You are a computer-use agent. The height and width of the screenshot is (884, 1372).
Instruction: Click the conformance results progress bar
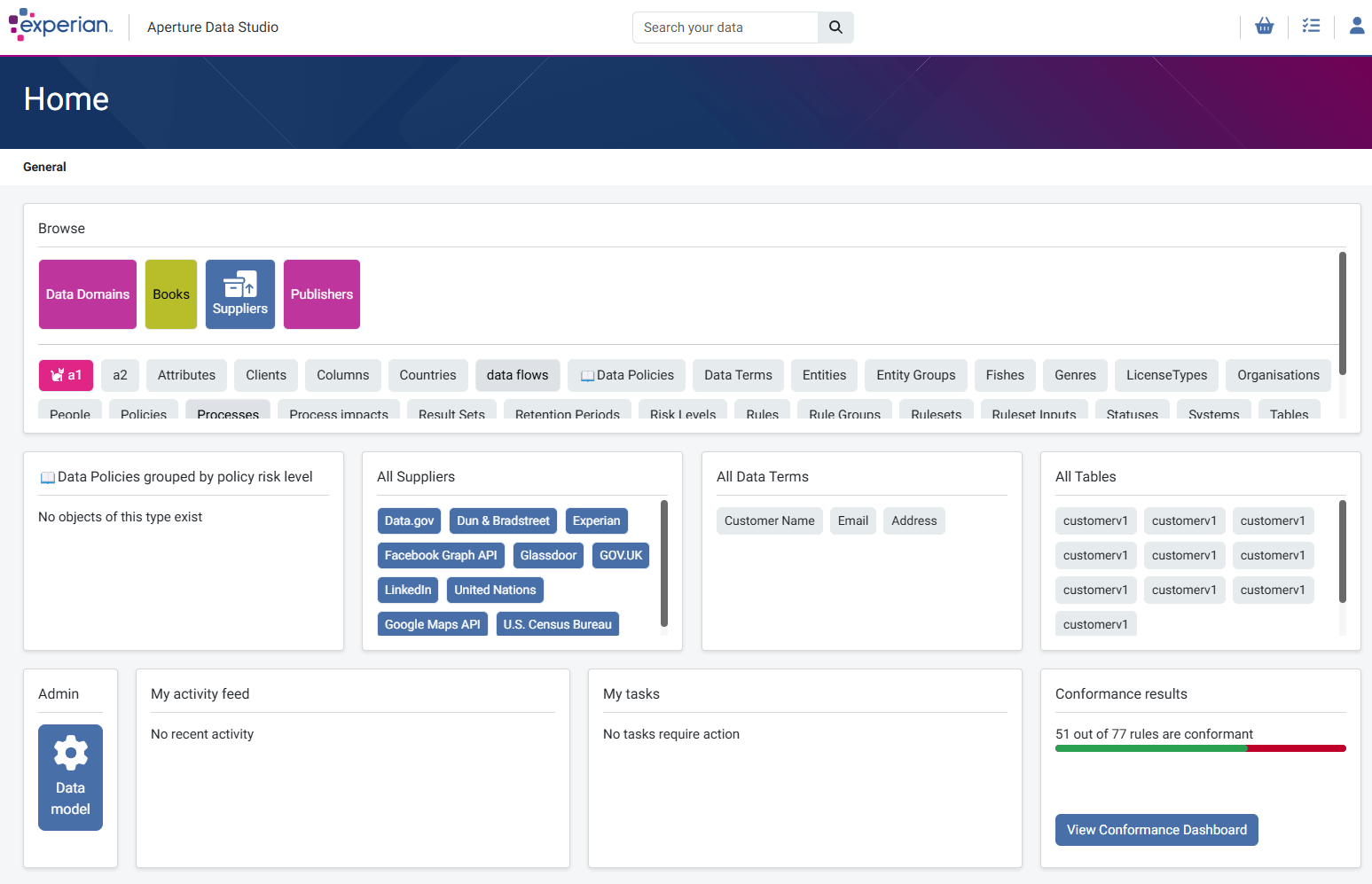click(x=1200, y=748)
